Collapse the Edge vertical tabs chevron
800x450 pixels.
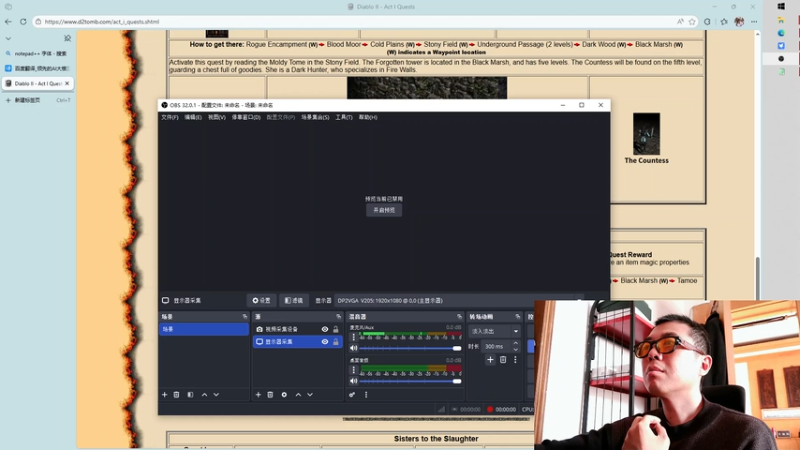tap(8, 38)
